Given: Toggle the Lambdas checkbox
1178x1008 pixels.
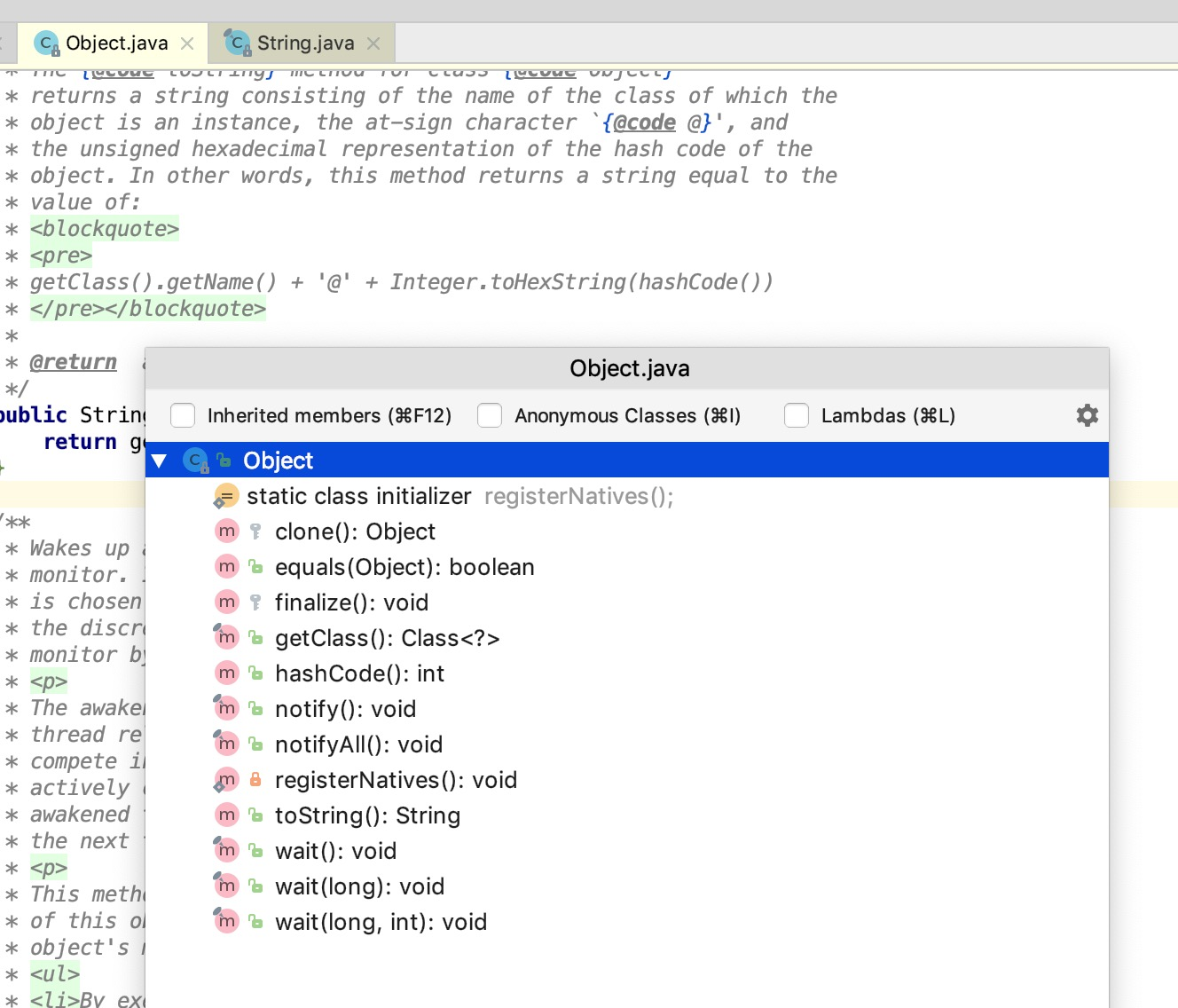Looking at the screenshot, I should (797, 414).
